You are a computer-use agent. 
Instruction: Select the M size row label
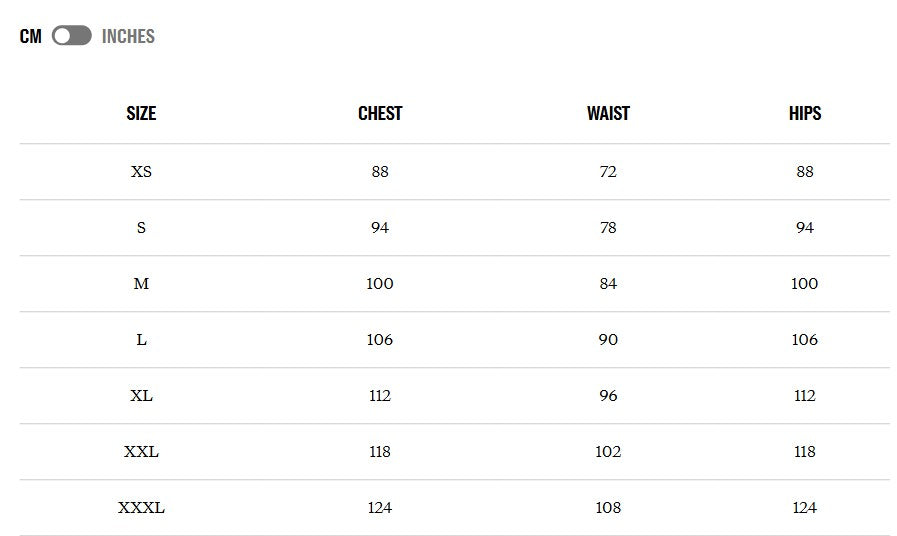(x=141, y=284)
